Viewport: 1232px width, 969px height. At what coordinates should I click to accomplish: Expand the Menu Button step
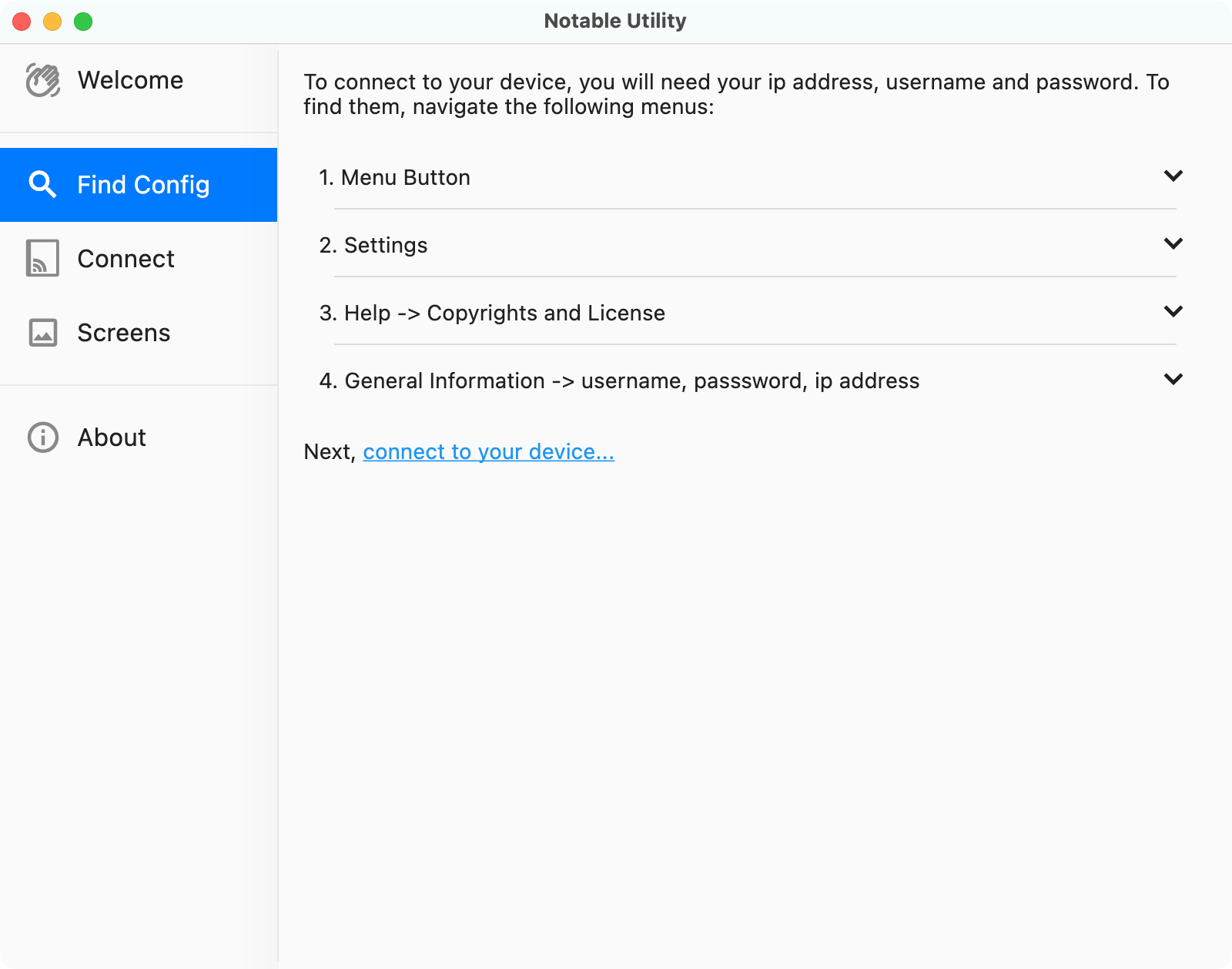pyautogui.click(x=1173, y=176)
